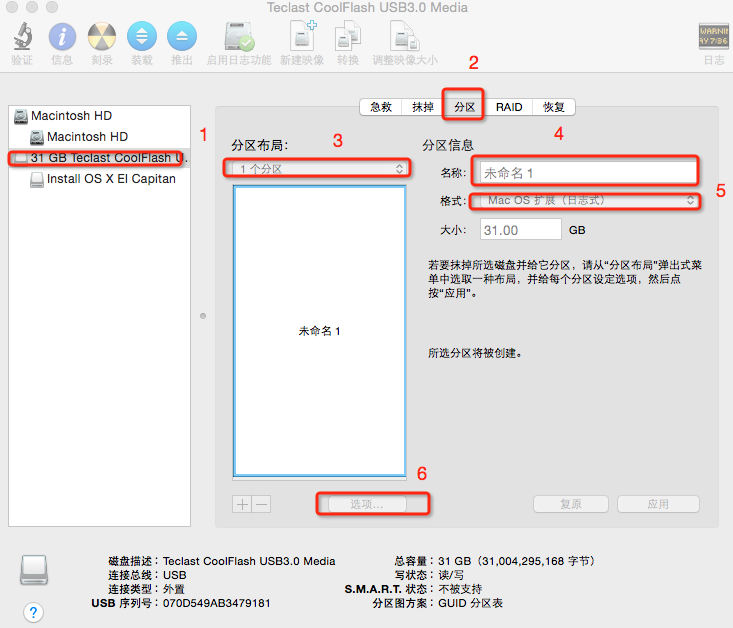733x628 pixels.
Task: Click the 分区布局 label
Action: click(x=260, y=145)
